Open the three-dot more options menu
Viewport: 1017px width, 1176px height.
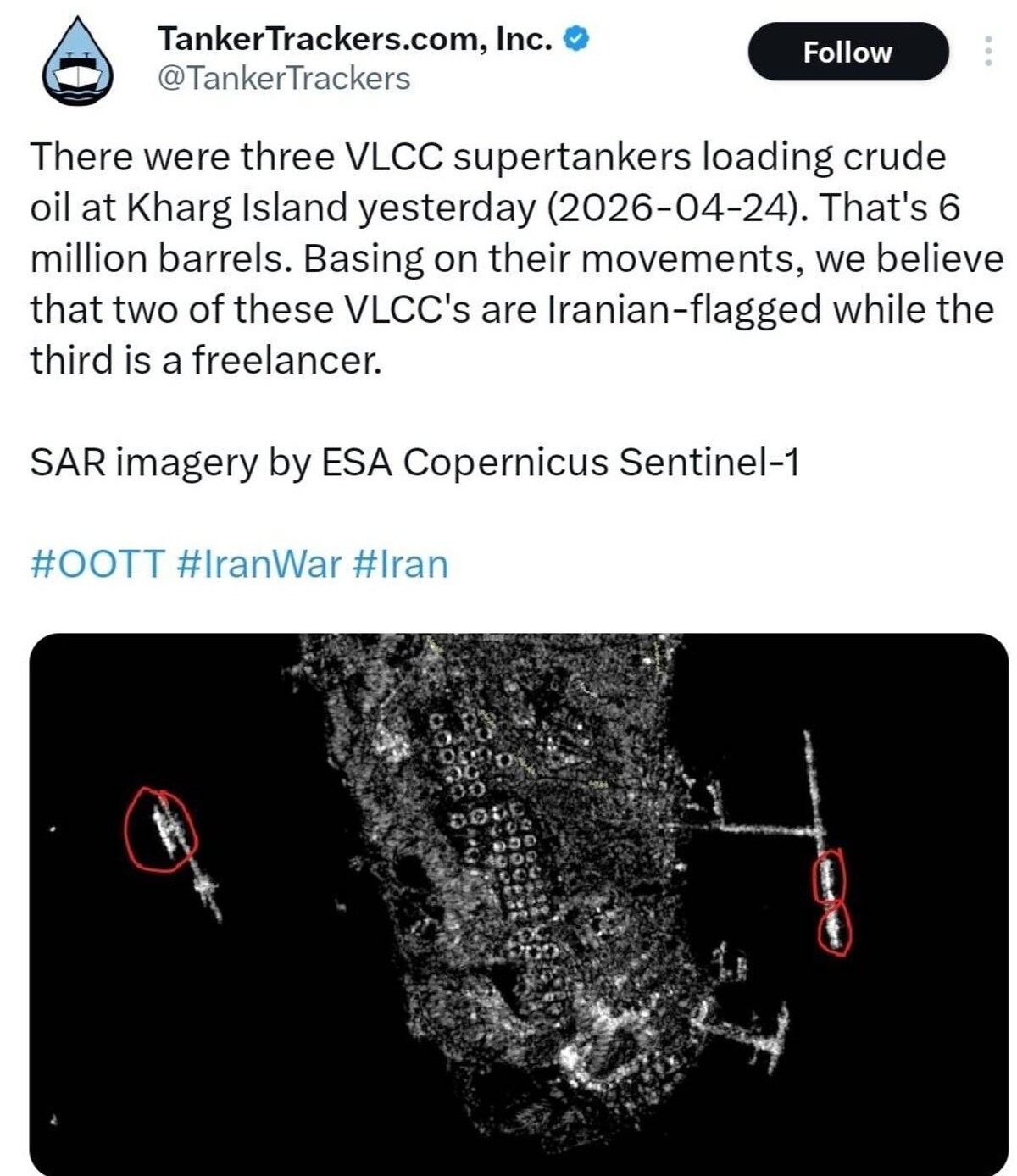(x=987, y=52)
